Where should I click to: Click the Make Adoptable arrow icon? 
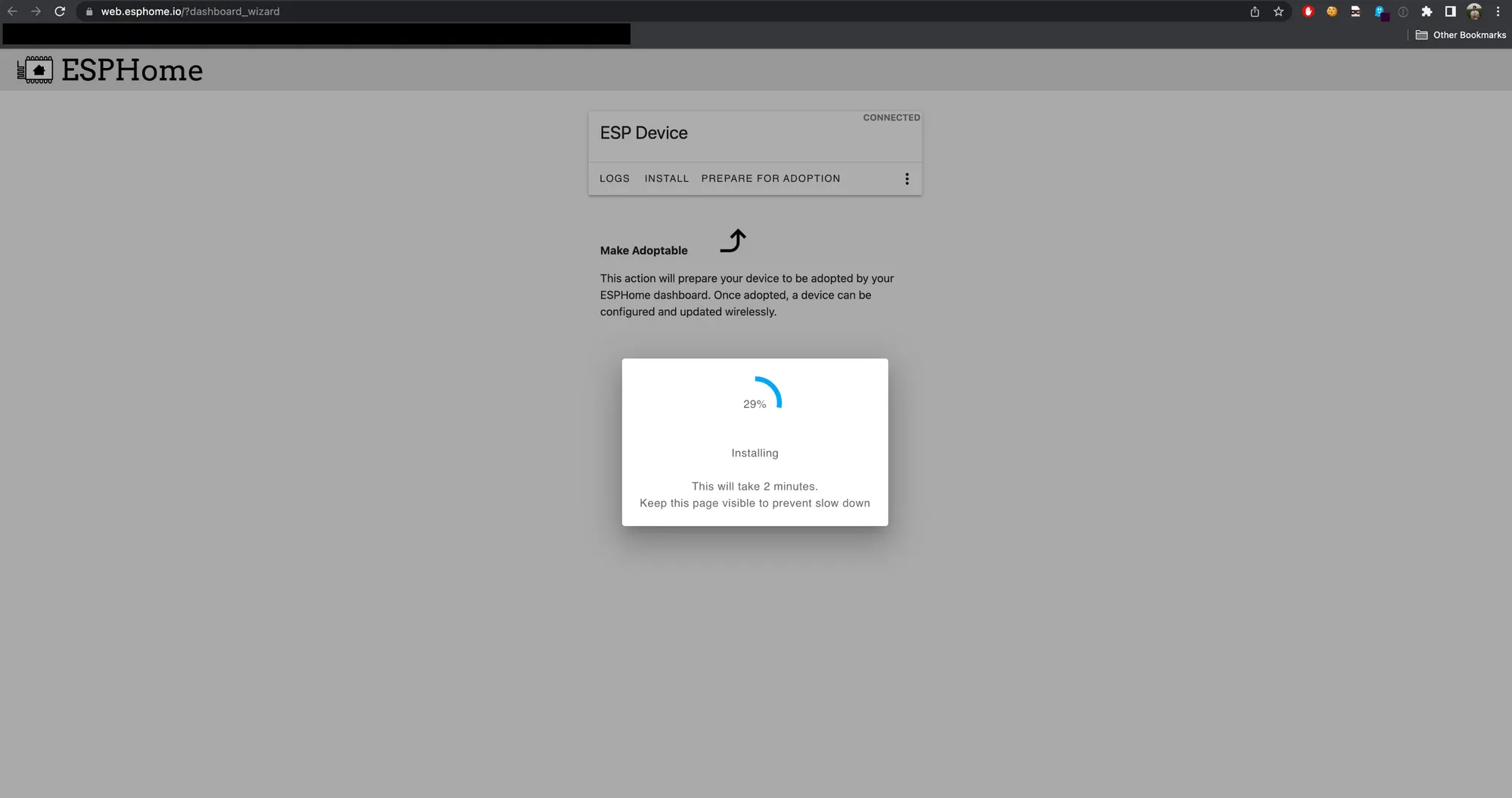(733, 241)
